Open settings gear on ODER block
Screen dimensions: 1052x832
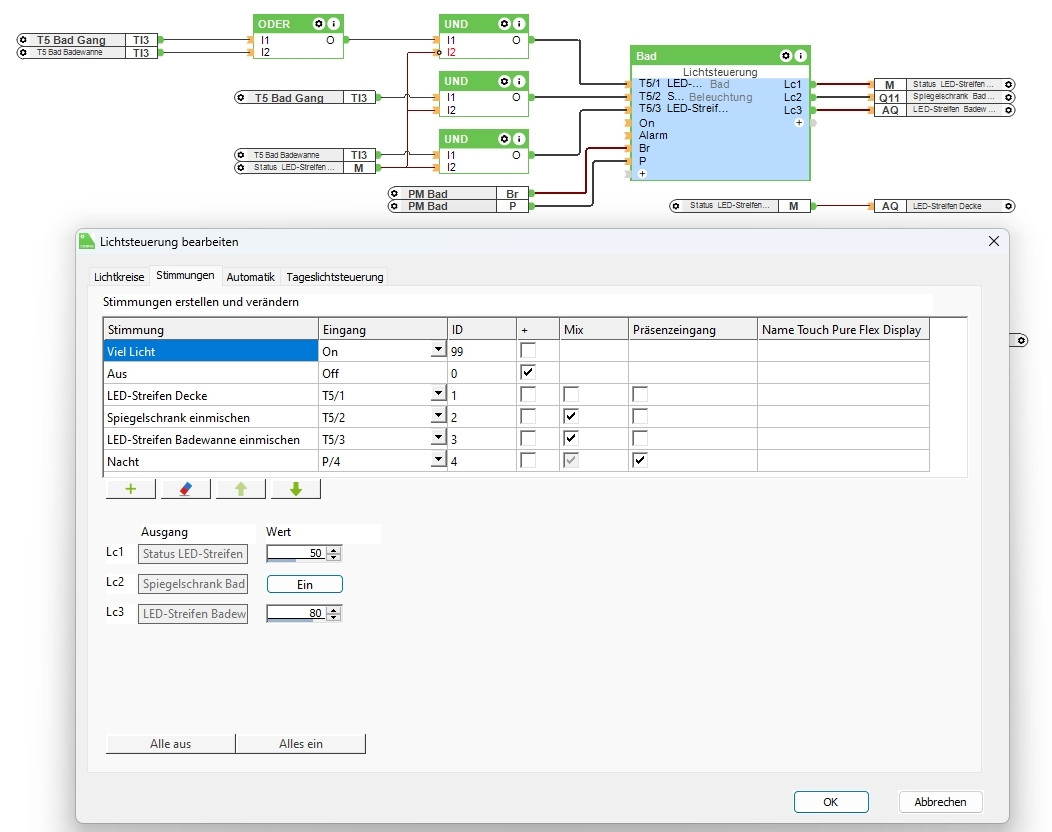tap(318, 23)
